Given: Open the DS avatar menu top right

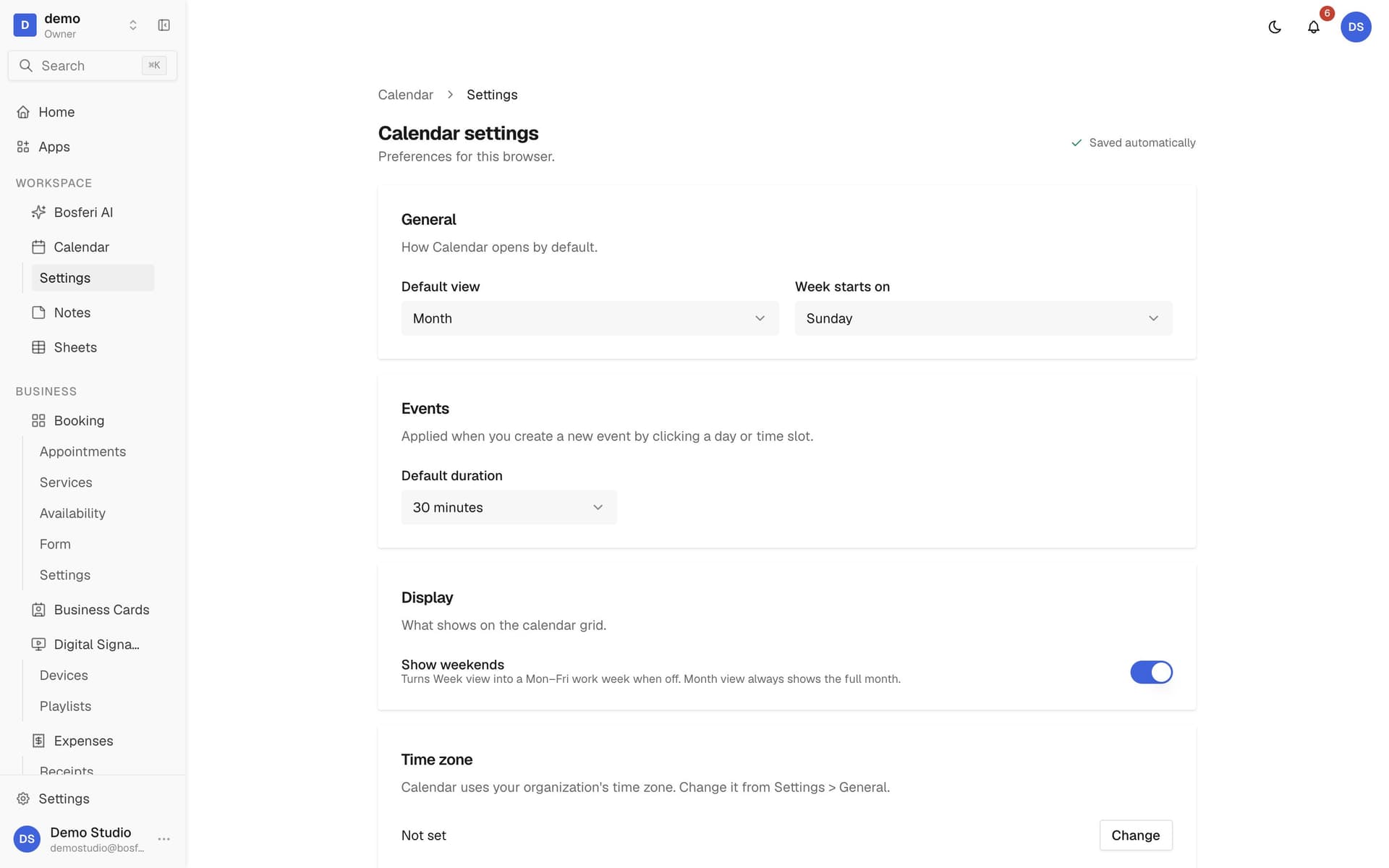Looking at the screenshot, I should tap(1356, 27).
